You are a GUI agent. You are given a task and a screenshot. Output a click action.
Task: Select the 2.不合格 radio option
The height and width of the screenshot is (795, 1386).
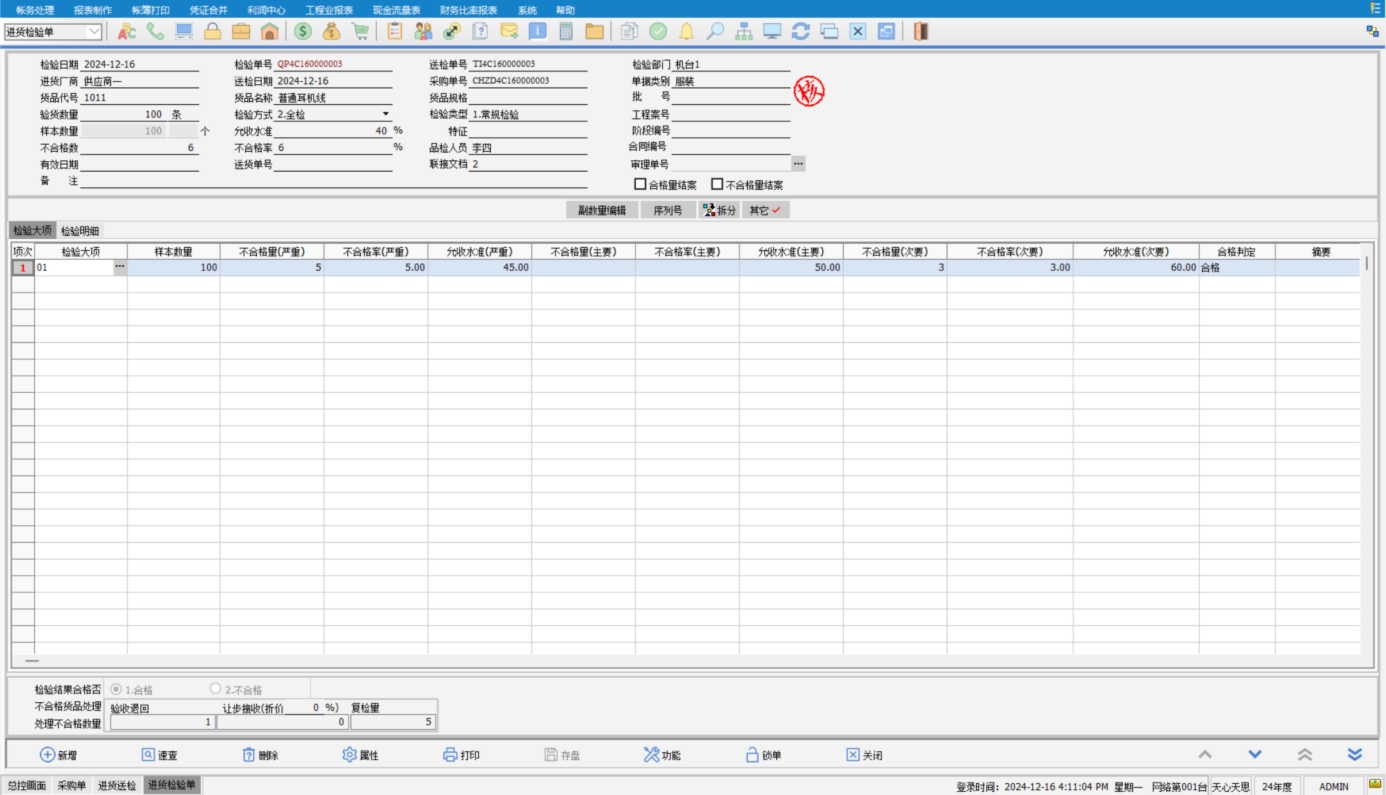215,689
